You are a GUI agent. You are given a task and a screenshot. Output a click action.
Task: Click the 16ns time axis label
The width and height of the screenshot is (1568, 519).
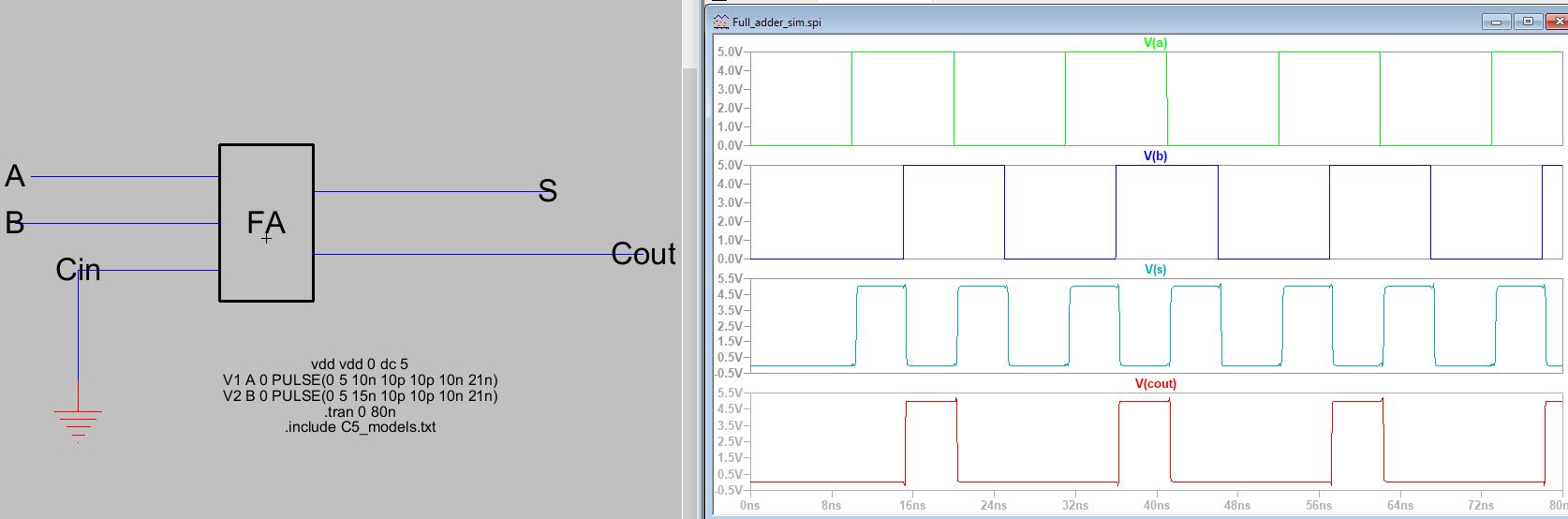912,505
